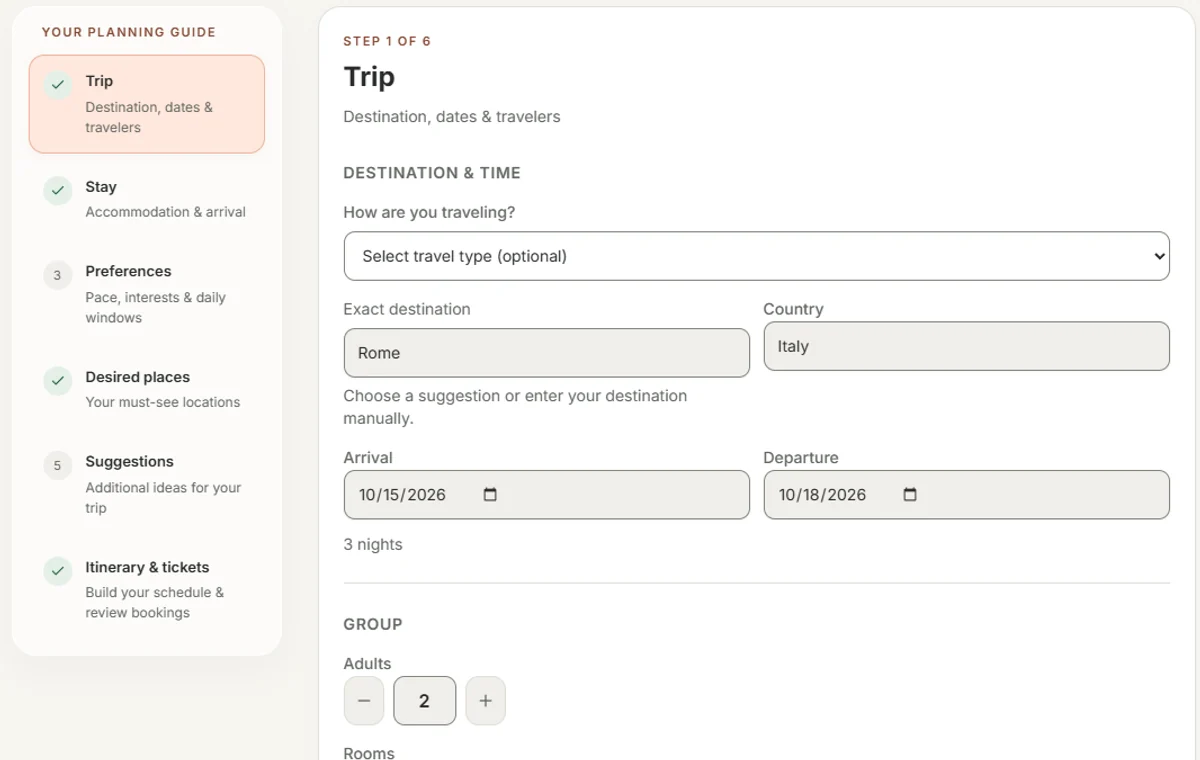This screenshot has width=1200, height=760.
Task: Click the Stay step checkmark icon
Action: (58, 190)
